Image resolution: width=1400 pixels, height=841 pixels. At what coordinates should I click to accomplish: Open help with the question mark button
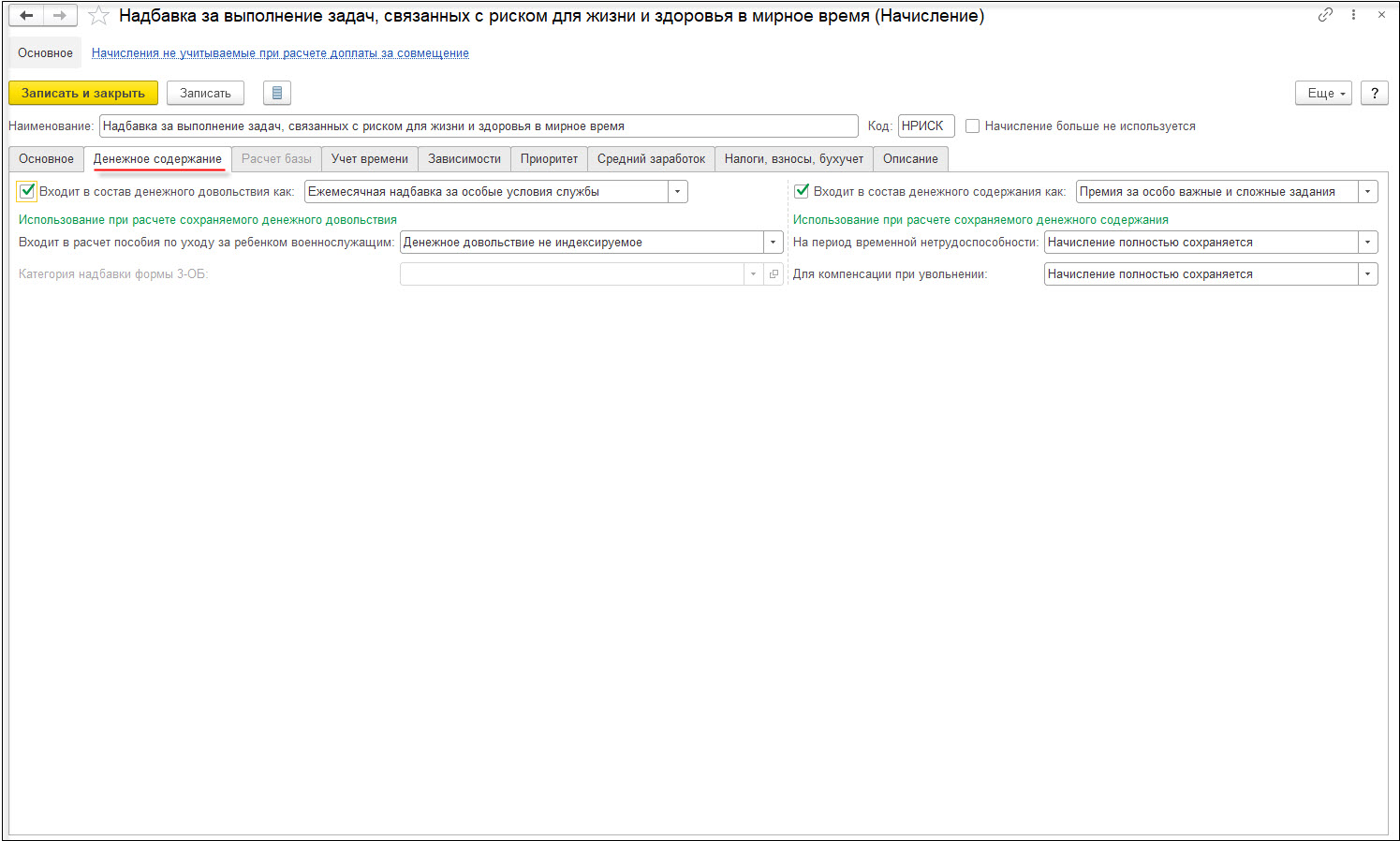pyautogui.click(x=1375, y=93)
